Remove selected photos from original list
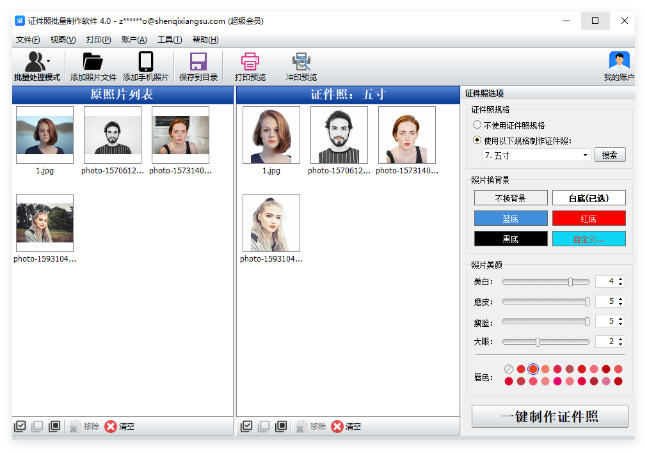 pos(84,426)
